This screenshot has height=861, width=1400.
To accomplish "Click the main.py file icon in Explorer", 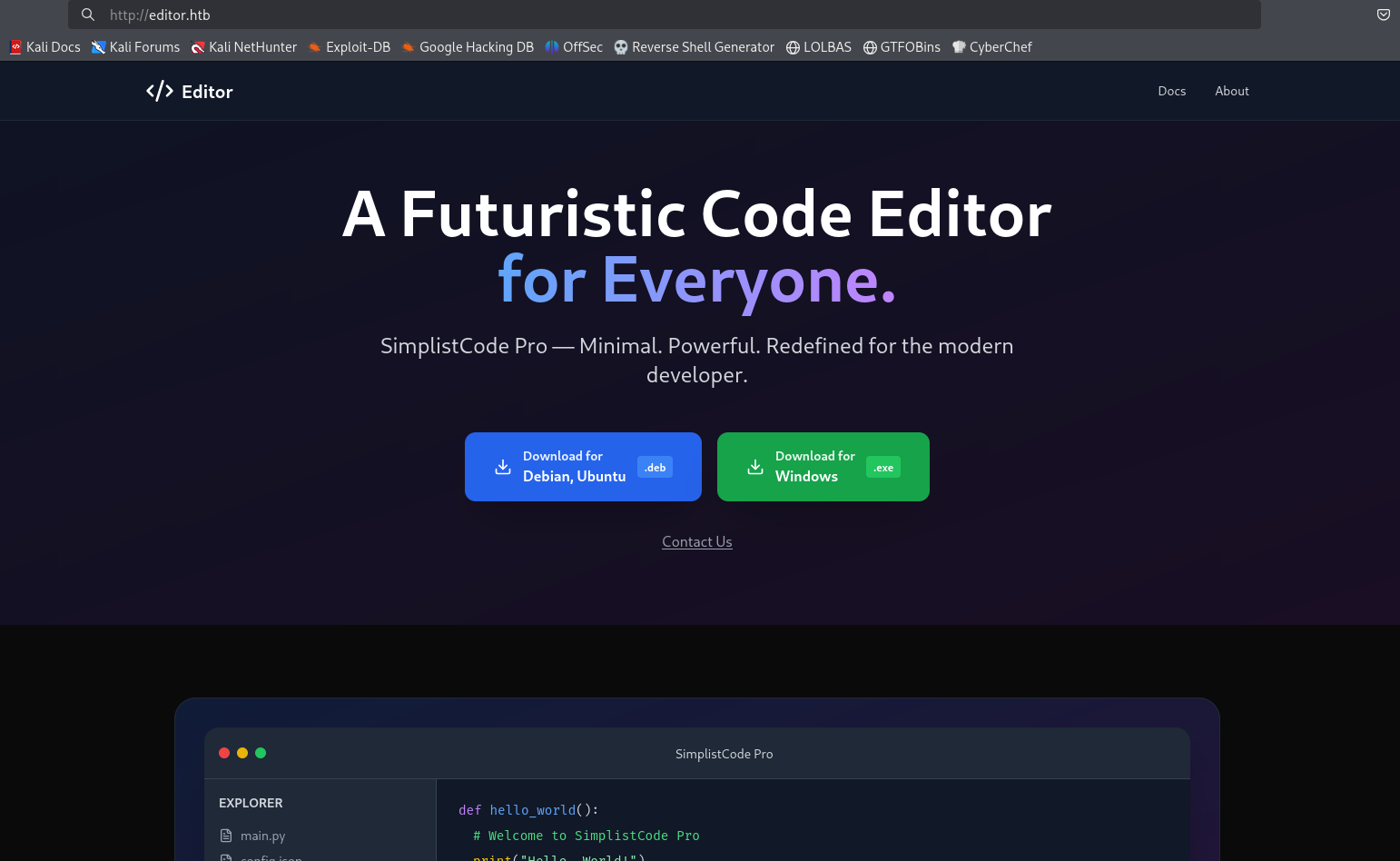I will pyautogui.click(x=226, y=836).
